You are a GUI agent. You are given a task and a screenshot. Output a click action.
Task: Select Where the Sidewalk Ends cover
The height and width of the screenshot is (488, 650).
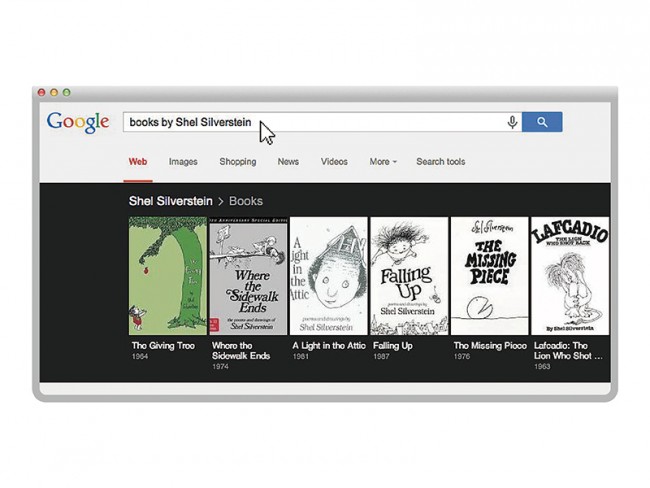[247, 276]
